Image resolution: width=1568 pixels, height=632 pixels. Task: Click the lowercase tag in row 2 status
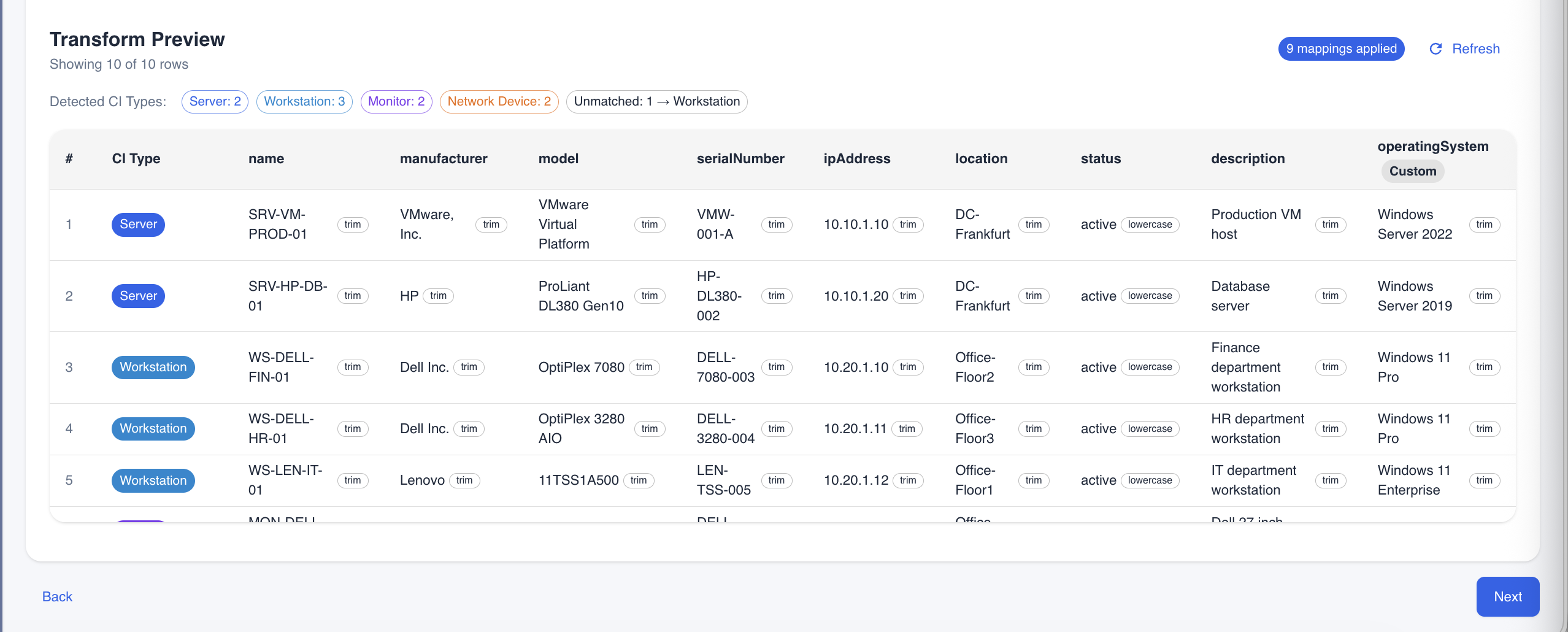[x=1150, y=296]
